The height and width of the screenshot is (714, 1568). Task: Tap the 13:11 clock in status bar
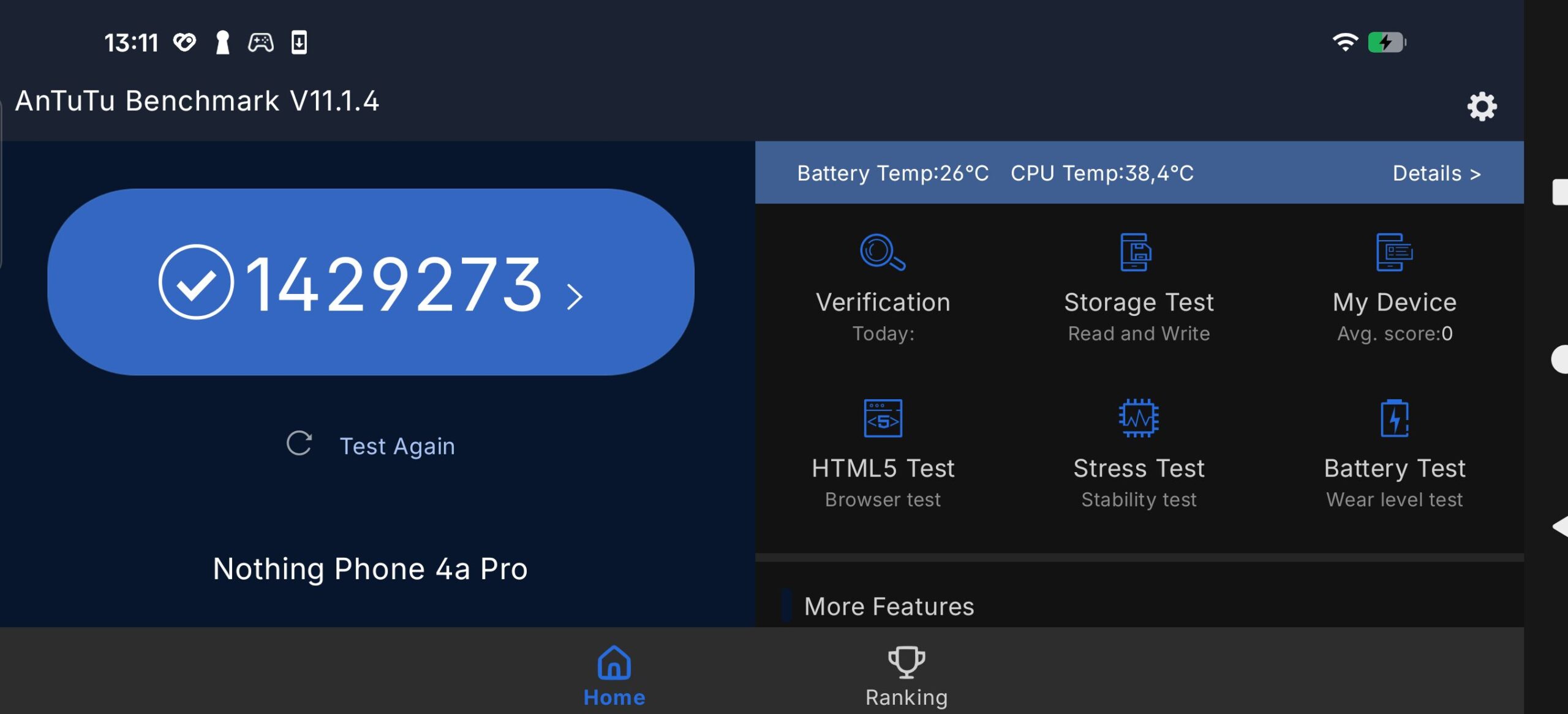131,43
